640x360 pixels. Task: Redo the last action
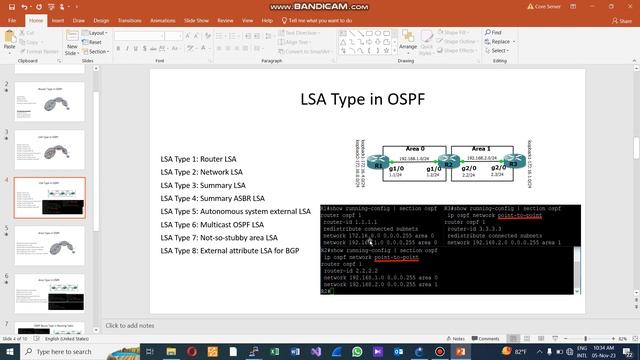click(x=39, y=7)
